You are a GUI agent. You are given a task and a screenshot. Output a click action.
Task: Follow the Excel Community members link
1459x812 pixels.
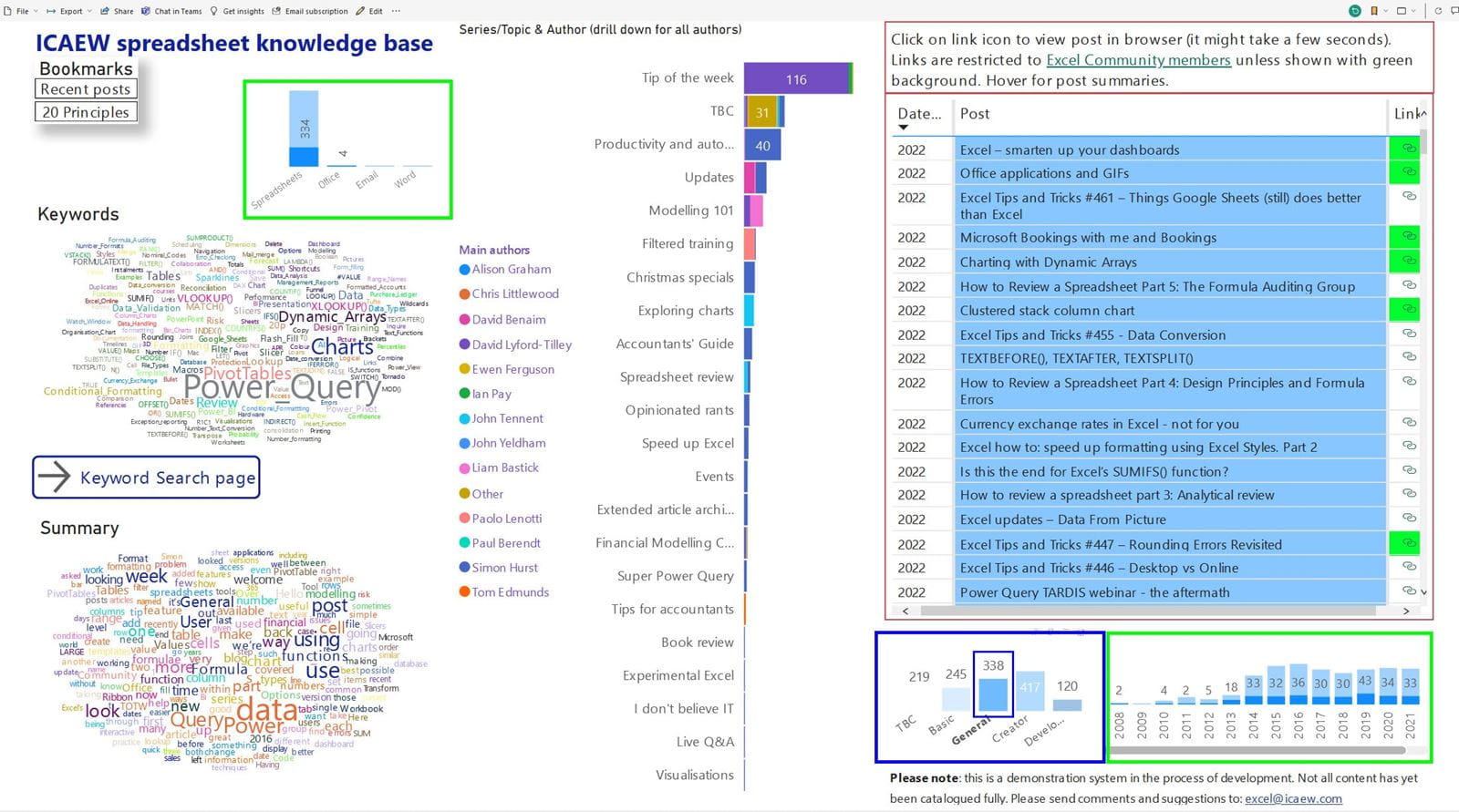[x=1138, y=60]
